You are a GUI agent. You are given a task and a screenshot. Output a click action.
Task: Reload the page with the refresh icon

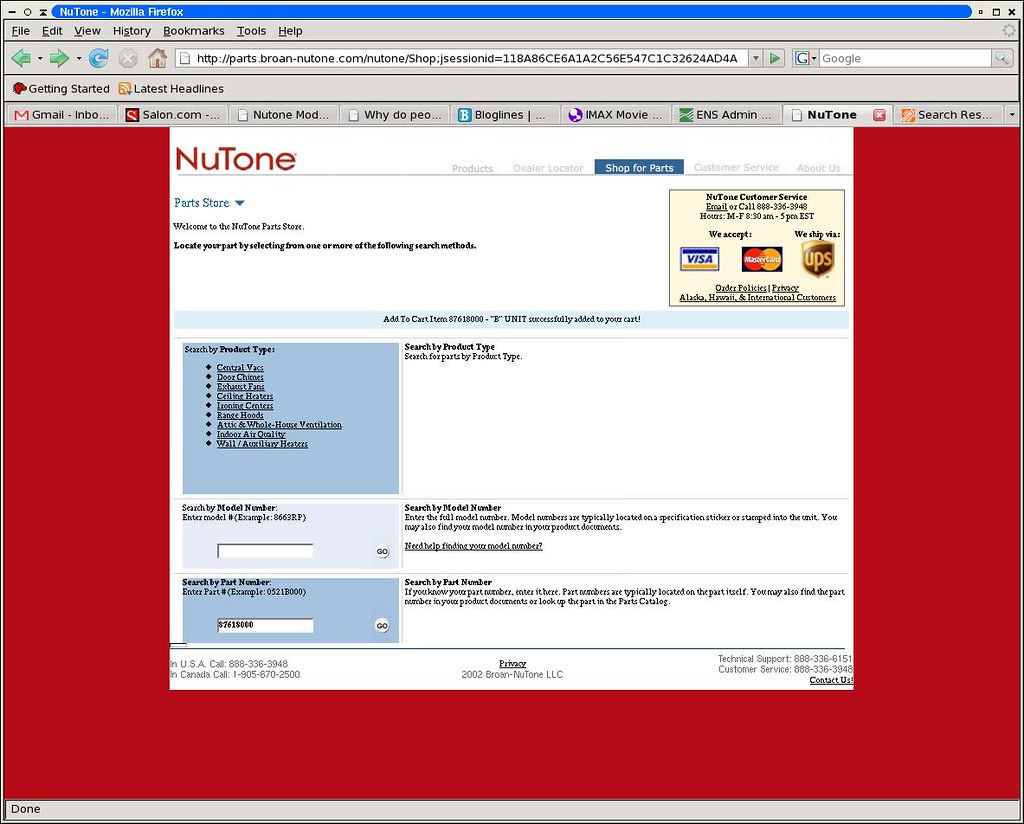(x=99, y=58)
